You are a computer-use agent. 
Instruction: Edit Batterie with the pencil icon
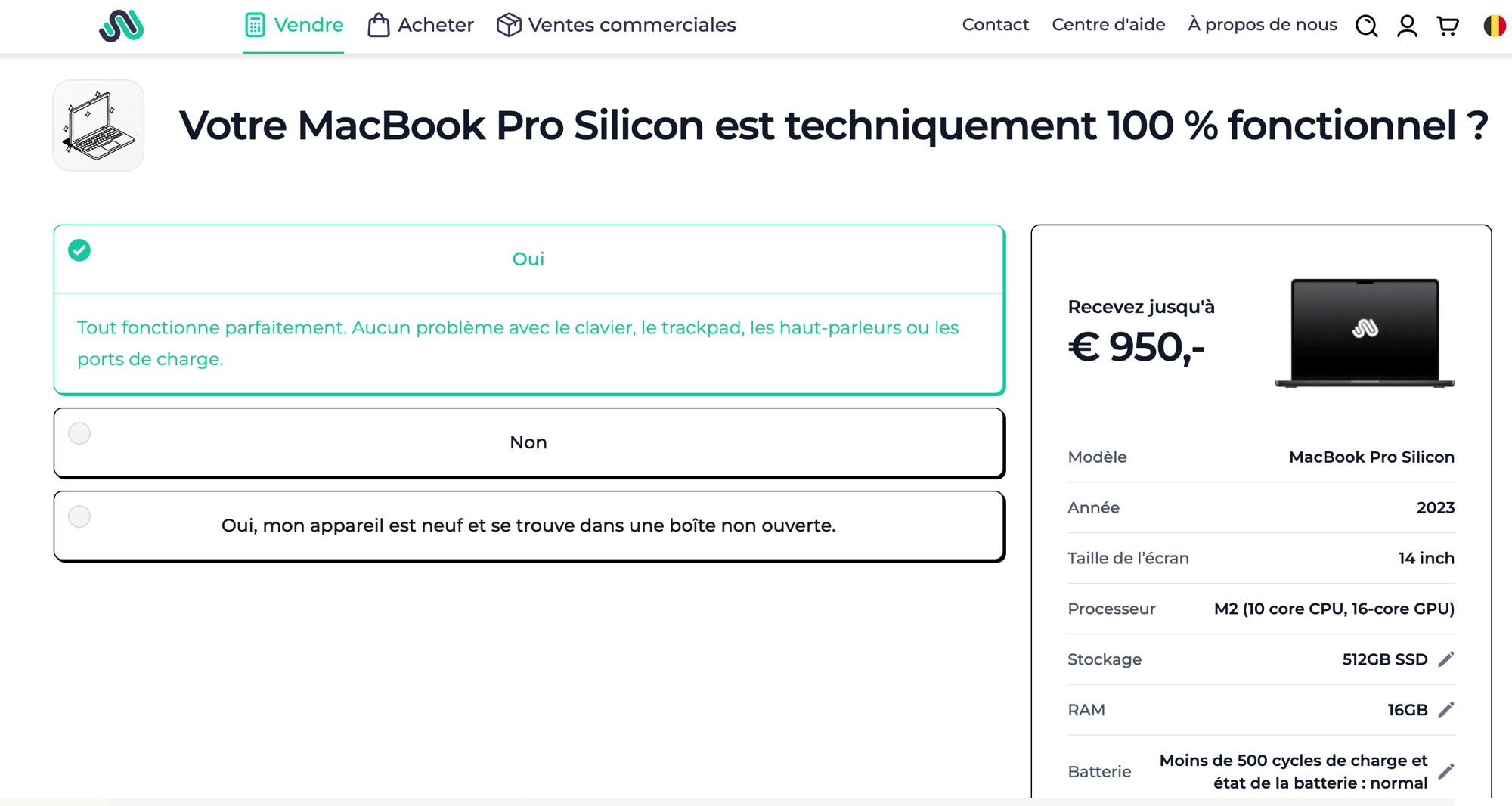(x=1446, y=772)
